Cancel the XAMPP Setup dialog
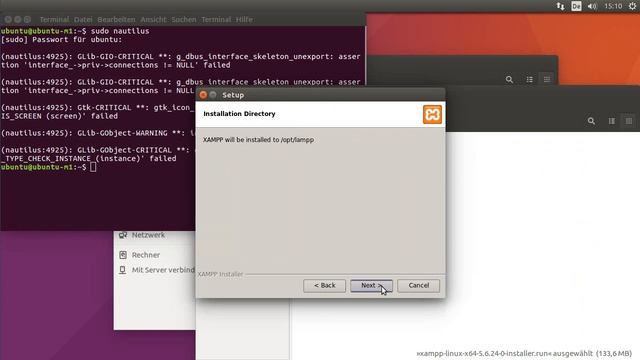 tap(419, 285)
